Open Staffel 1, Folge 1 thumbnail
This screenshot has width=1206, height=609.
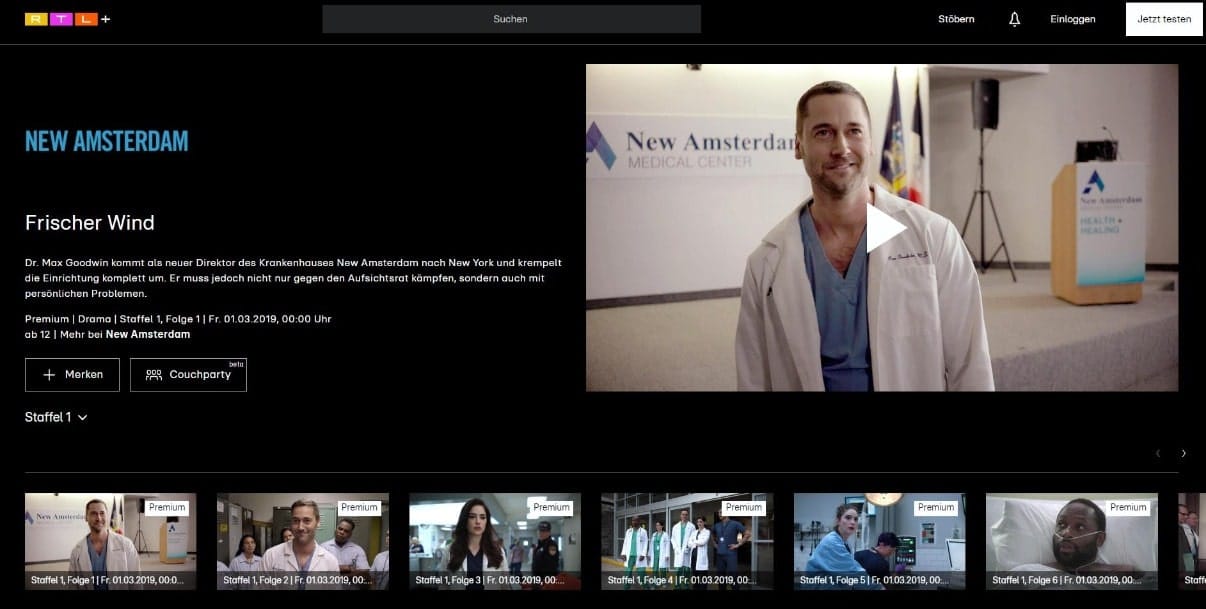click(x=110, y=541)
